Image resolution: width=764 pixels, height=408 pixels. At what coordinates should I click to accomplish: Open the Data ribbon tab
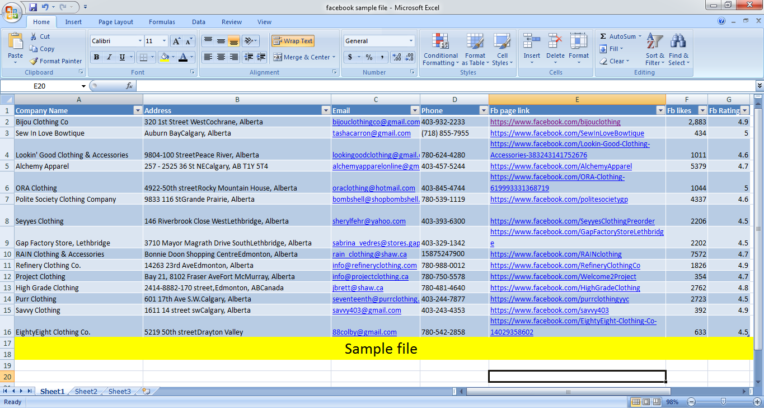coord(198,22)
